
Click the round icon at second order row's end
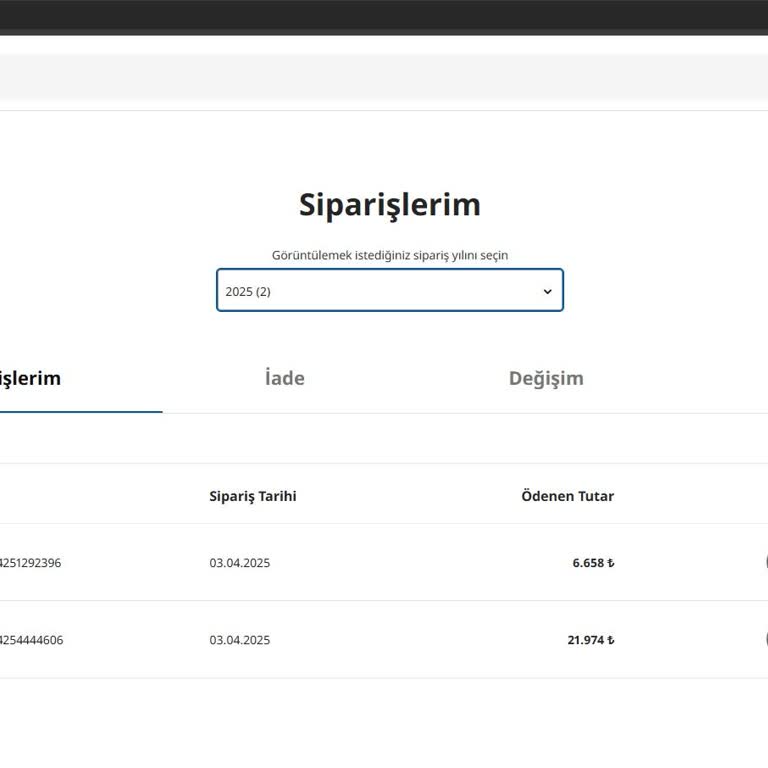pos(765,639)
